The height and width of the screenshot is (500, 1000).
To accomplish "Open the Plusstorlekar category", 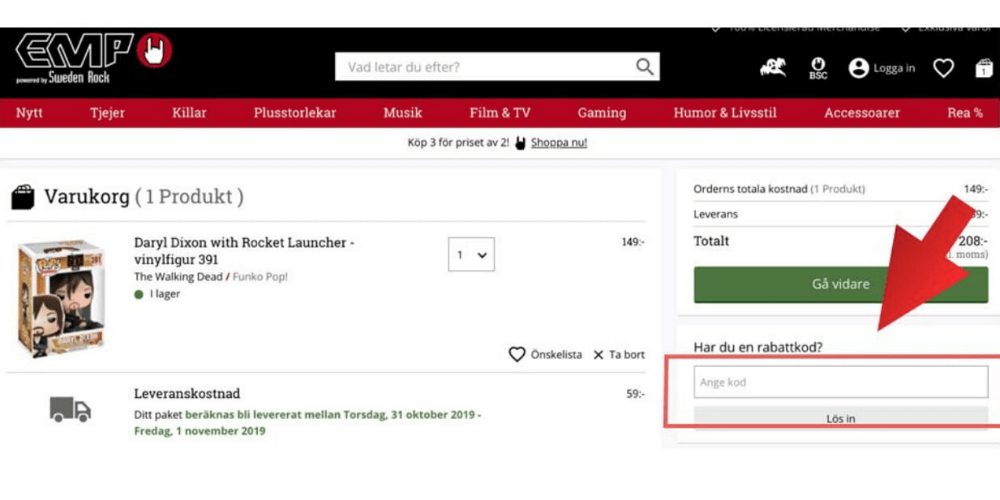I will [295, 113].
